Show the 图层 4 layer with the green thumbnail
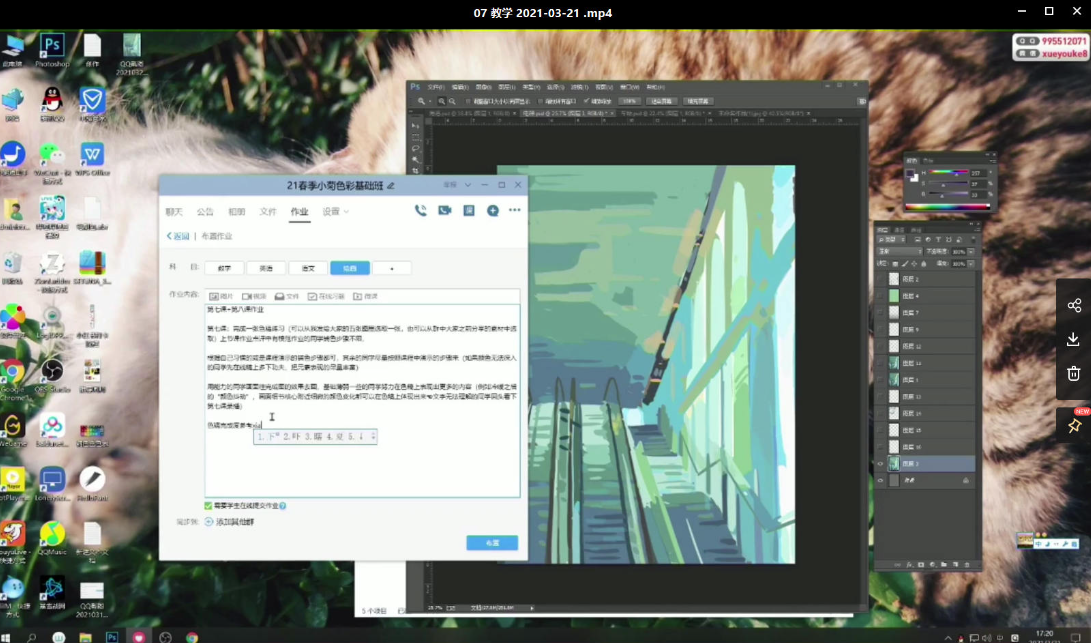Screen dimensions: 1091x643 [880, 296]
